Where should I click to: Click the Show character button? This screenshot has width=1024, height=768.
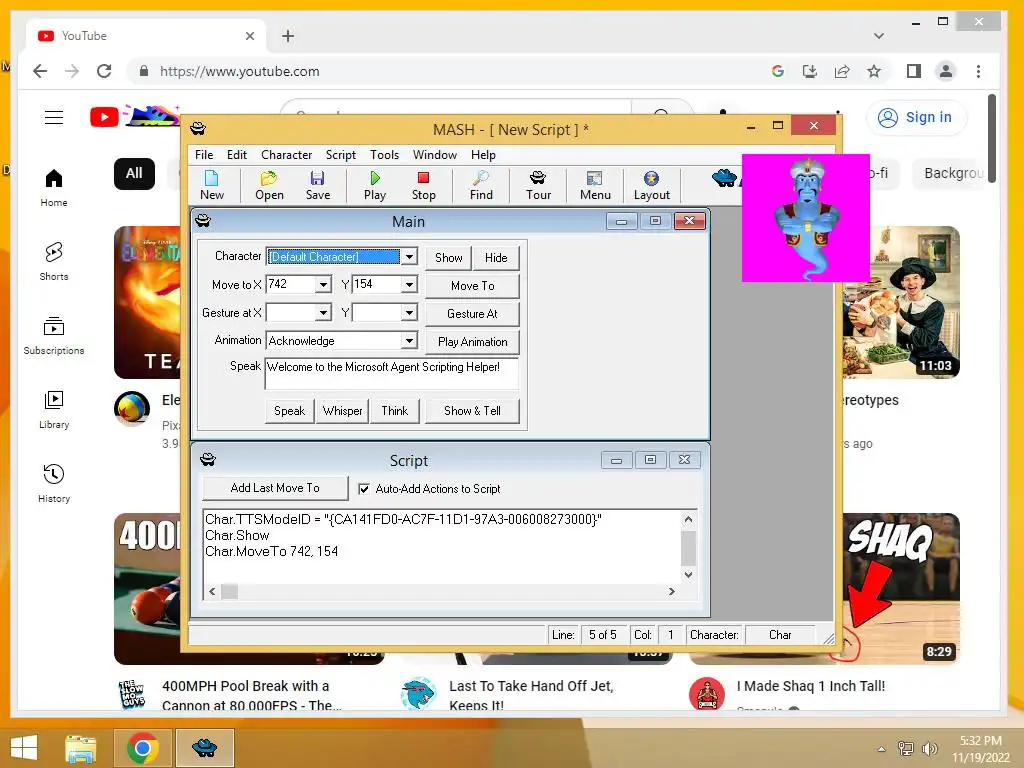click(x=449, y=257)
